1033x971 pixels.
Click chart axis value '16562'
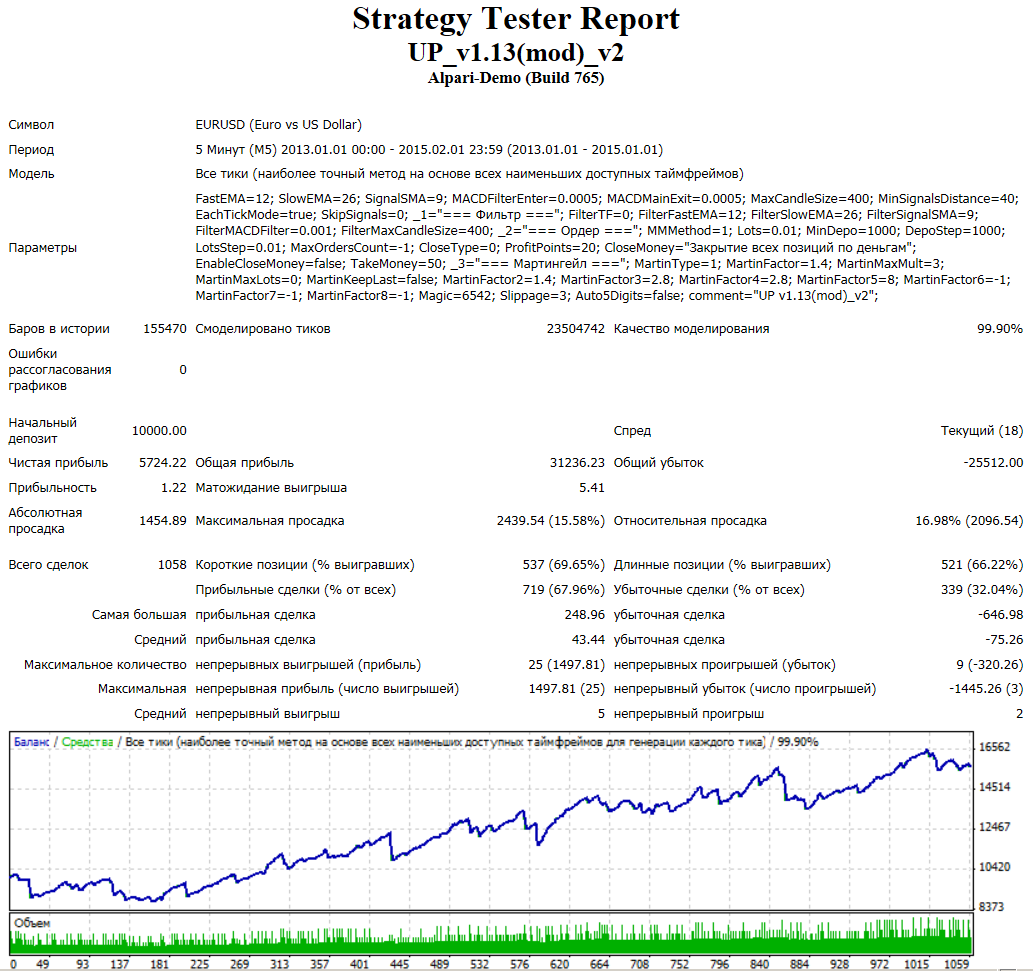pos(994,748)
